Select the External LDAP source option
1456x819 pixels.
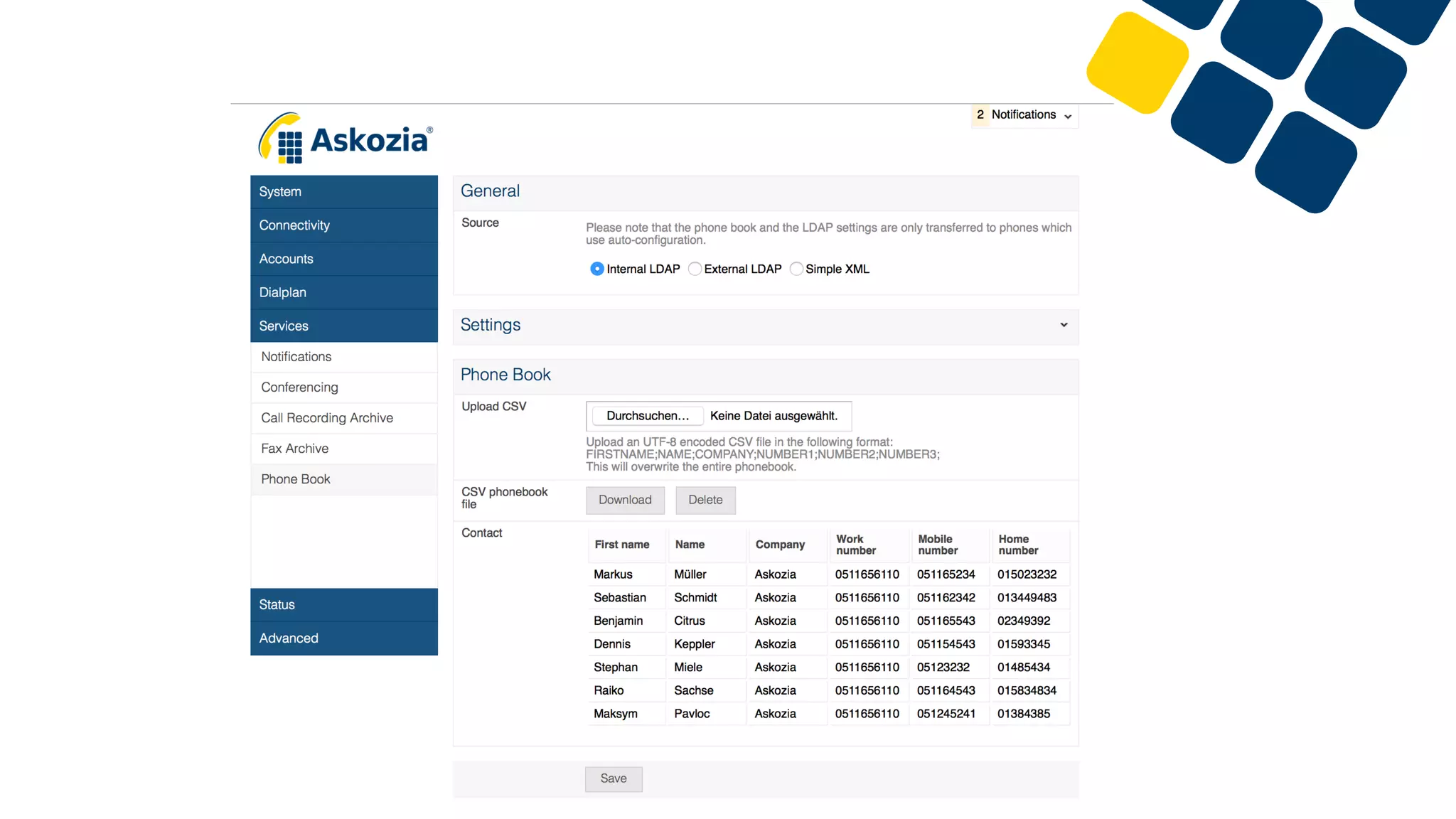[x=695, y=269]
